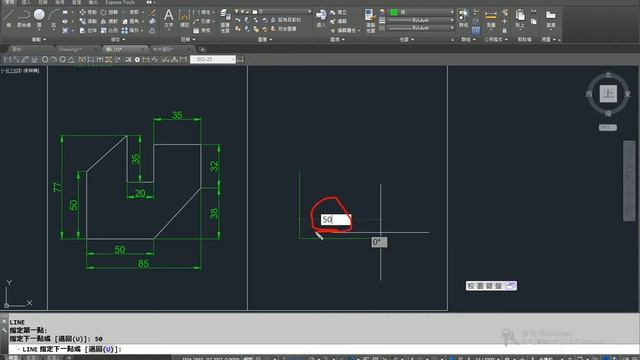Select the Circle (圓) draw tool

tap(39, 17)
